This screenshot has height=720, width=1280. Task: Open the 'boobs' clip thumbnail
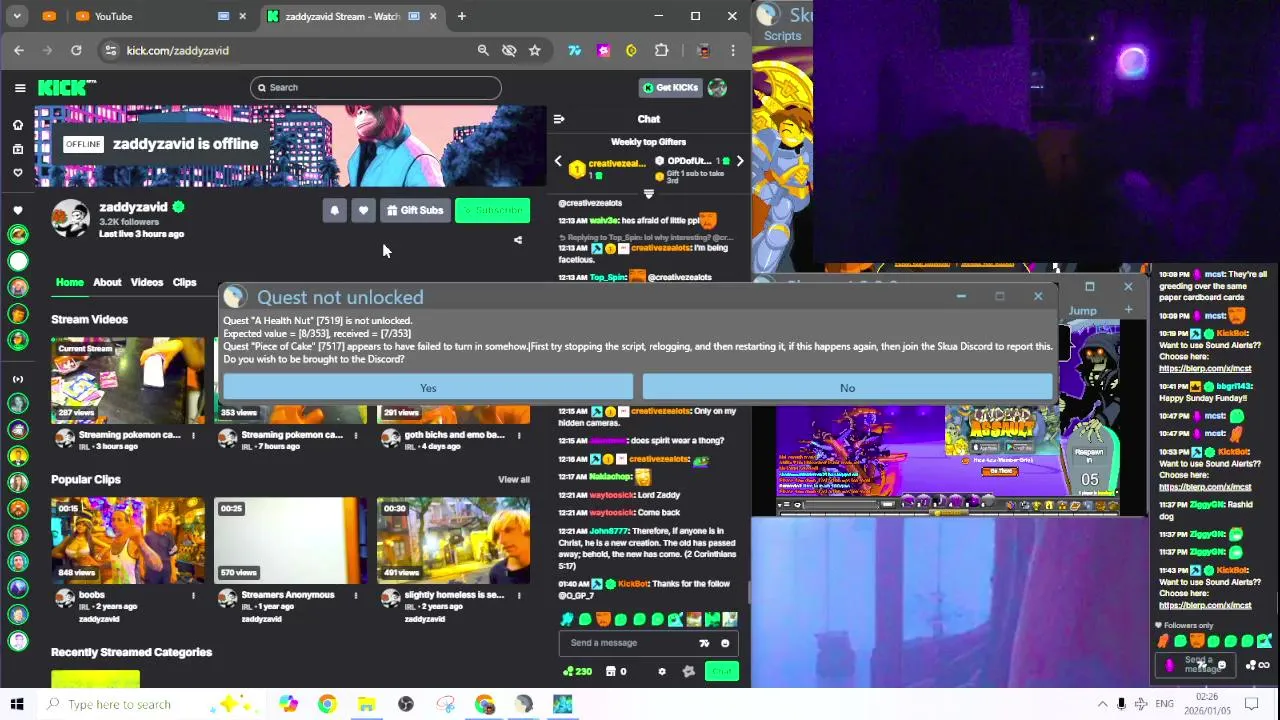point(128,540)
